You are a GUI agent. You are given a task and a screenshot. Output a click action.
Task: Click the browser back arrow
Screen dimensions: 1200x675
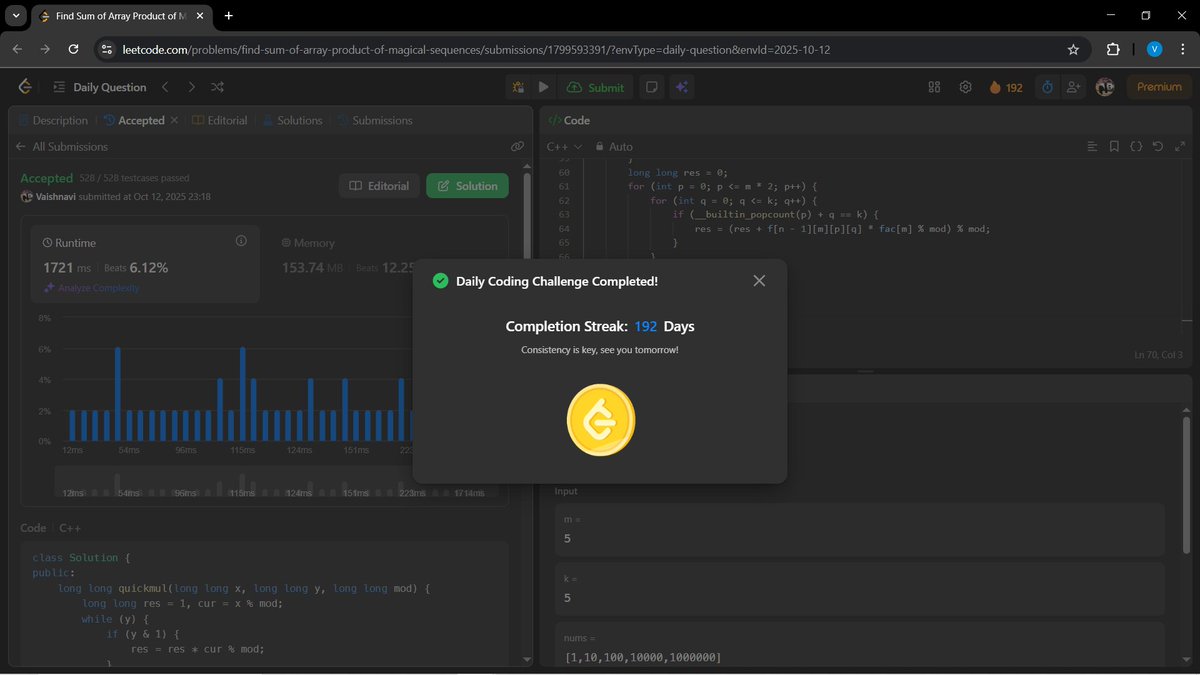coord(18,49)
